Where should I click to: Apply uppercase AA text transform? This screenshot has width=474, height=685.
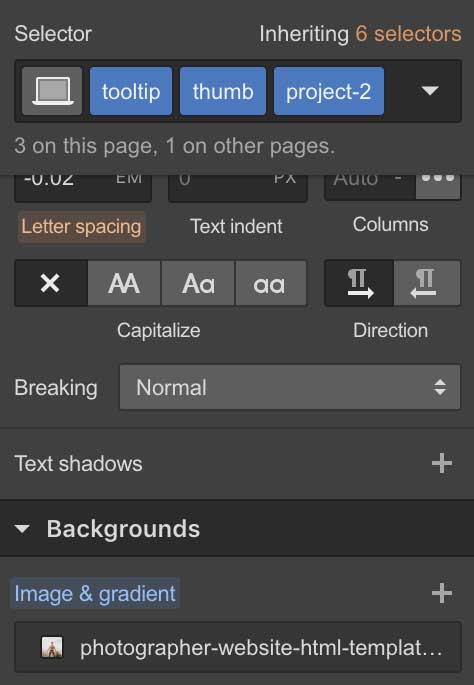pos(124,283)
